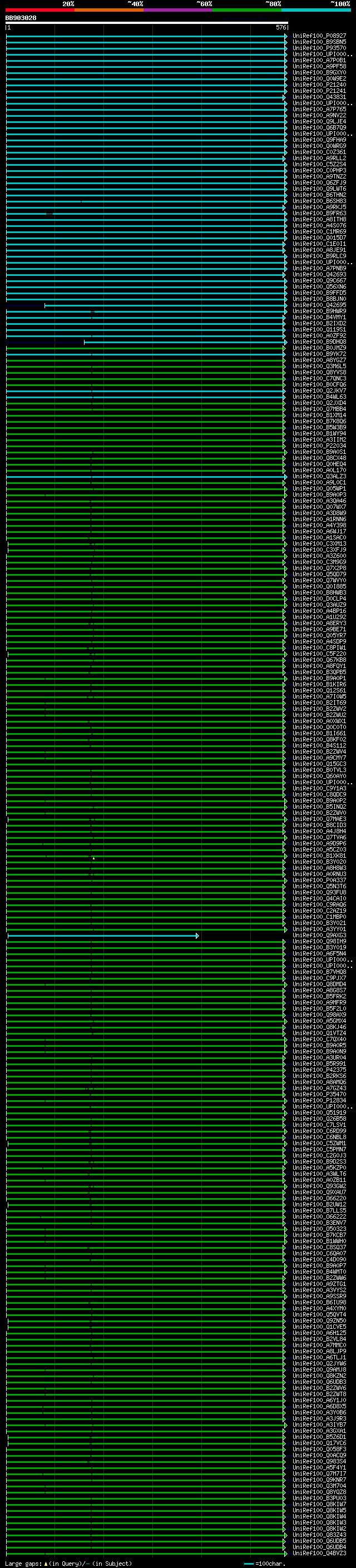The image size is (356, 1568).
Task: Select hit label UniRef100_Q98IH9
Action: pos(319,942)
